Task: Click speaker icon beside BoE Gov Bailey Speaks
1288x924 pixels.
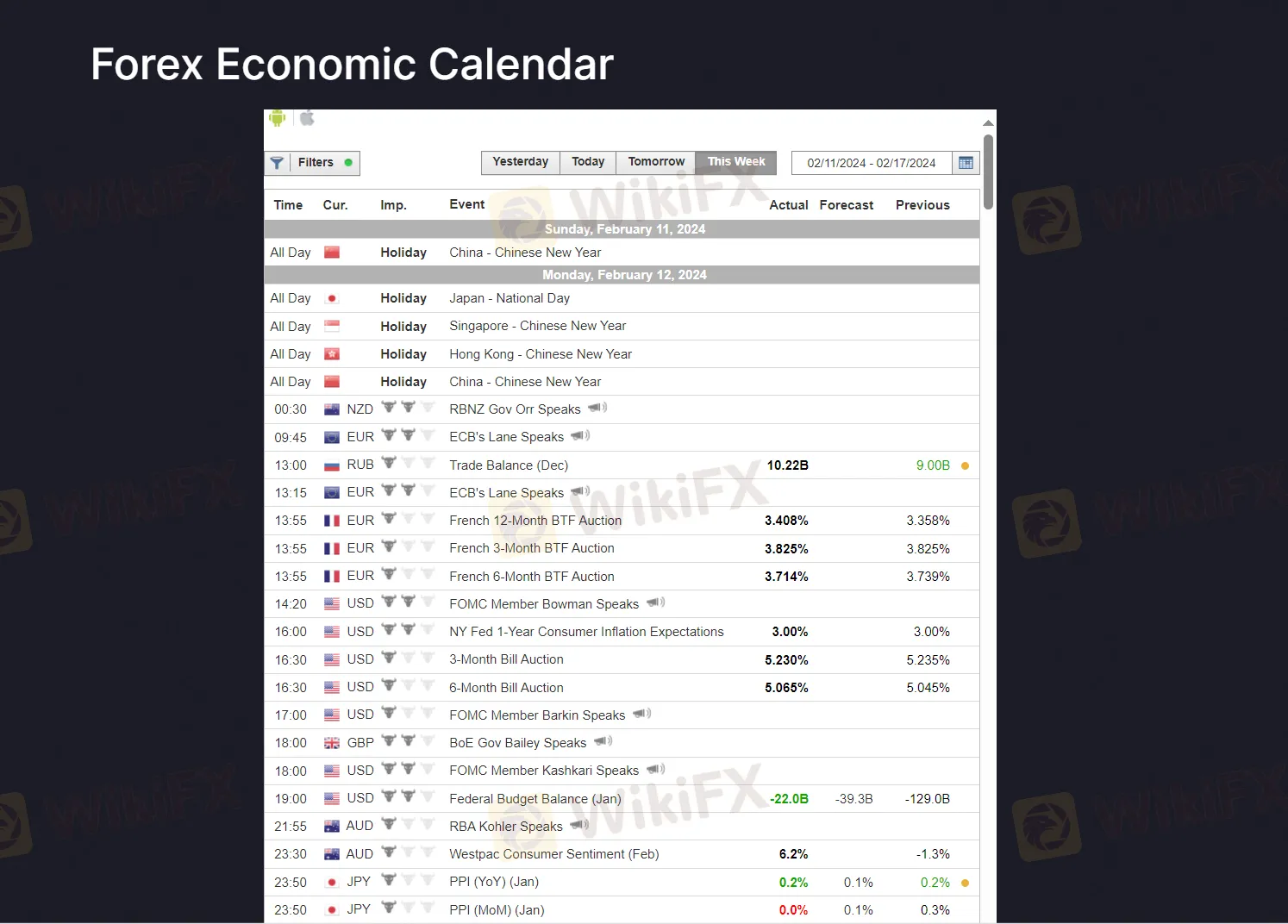Action: click(603, 741)
